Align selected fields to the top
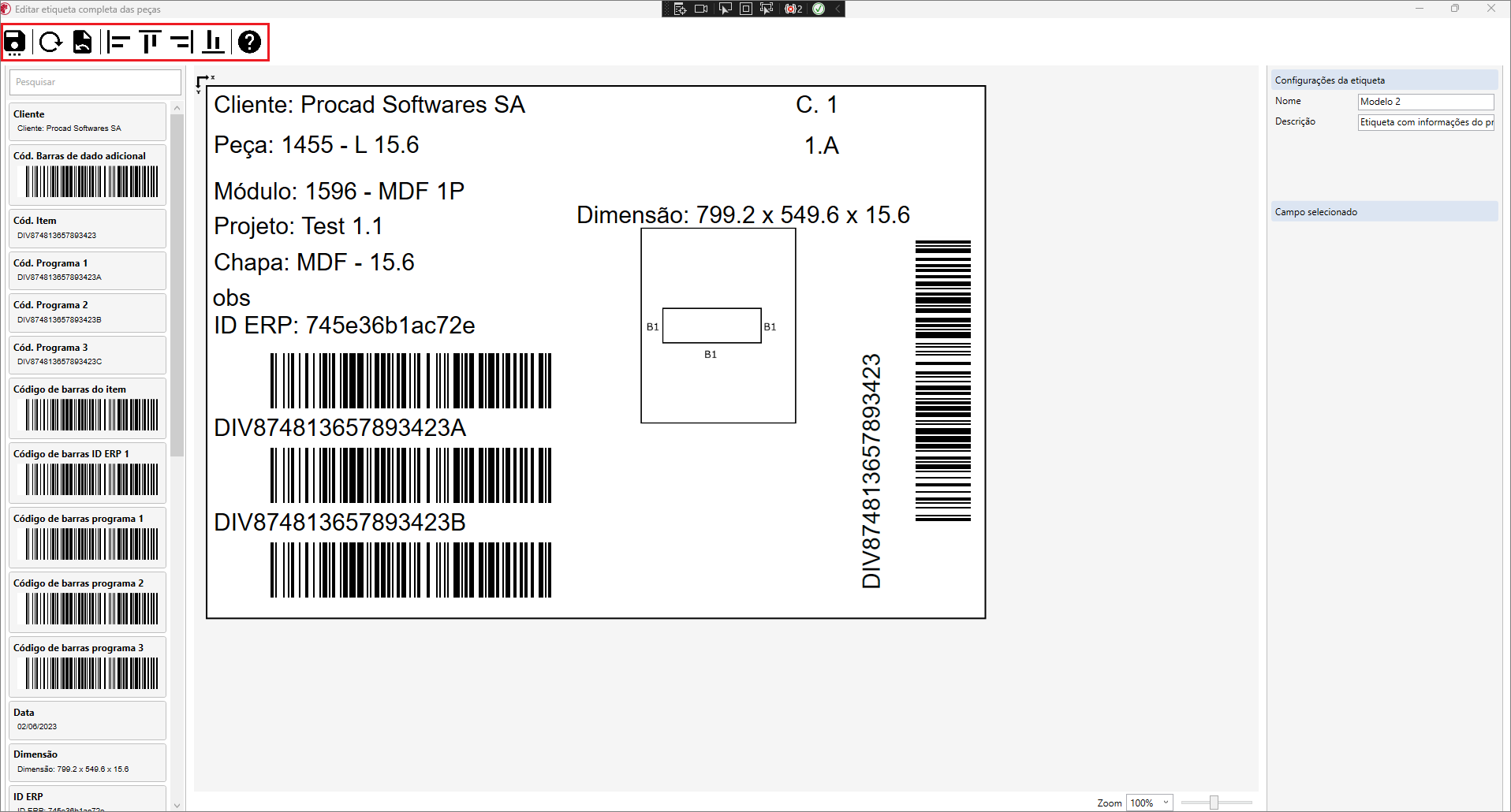 pos(150,42)
